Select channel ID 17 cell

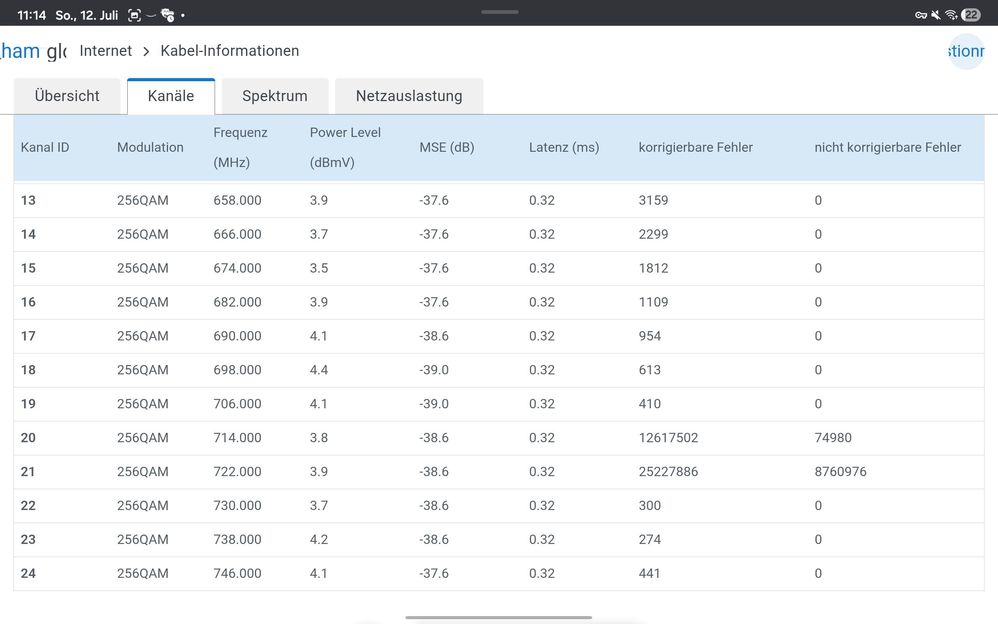click(x=28, y=336)
